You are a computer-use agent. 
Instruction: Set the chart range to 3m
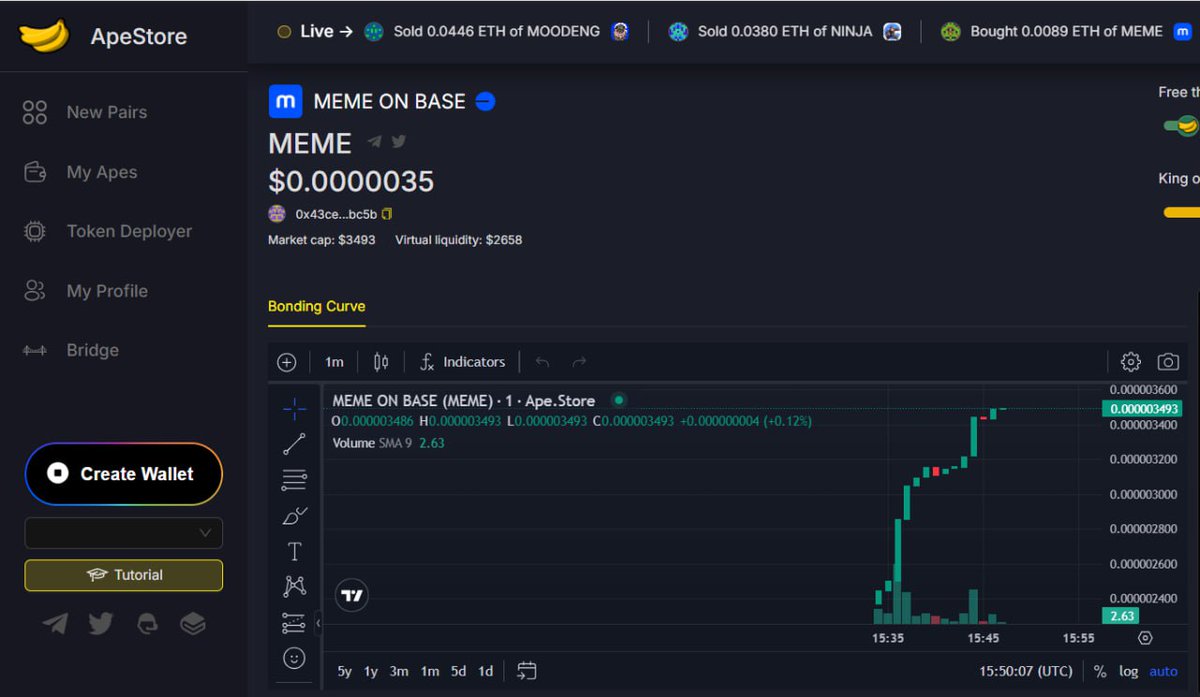click(399, 671)
